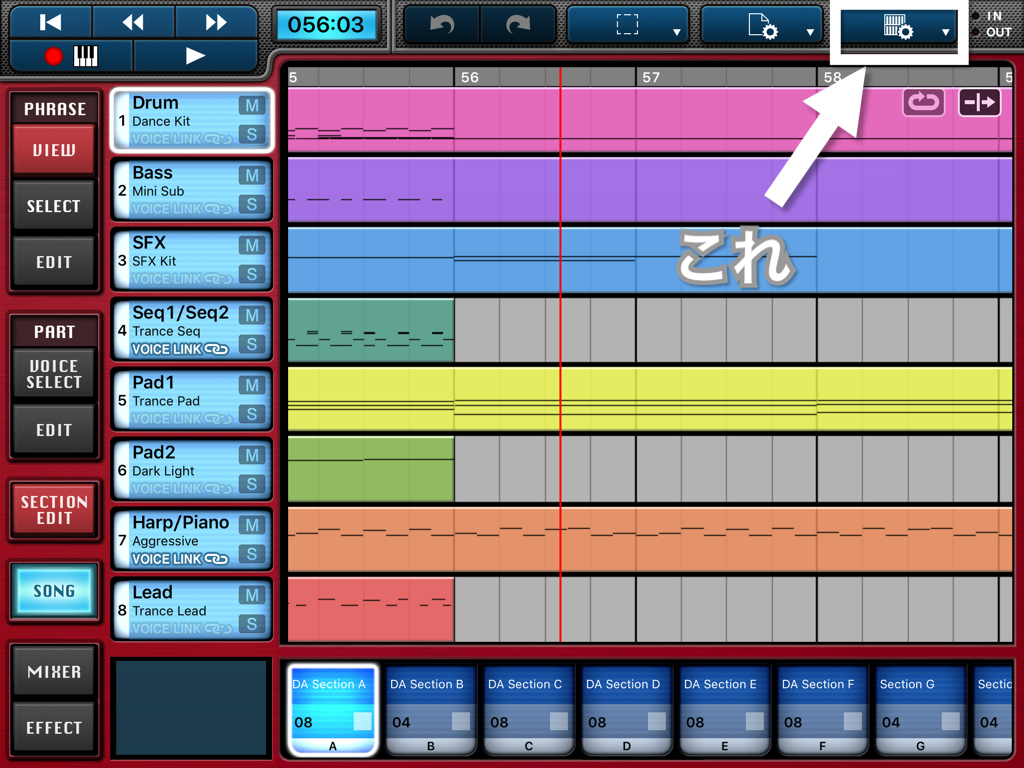Open the keyboard settings utility menu
The width and height of the screenshot is (1024, 768).
click(899, 26)
